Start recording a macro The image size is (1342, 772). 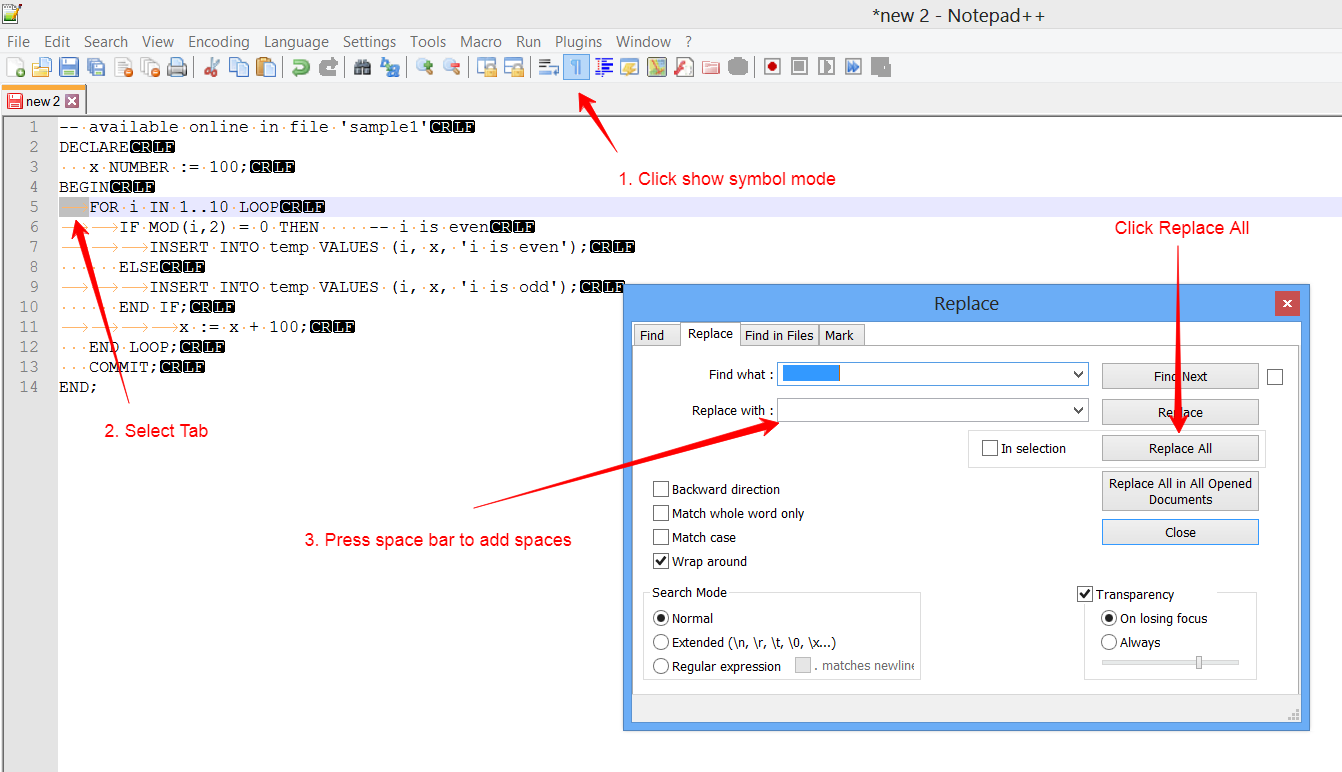click(x=773, y=66)
